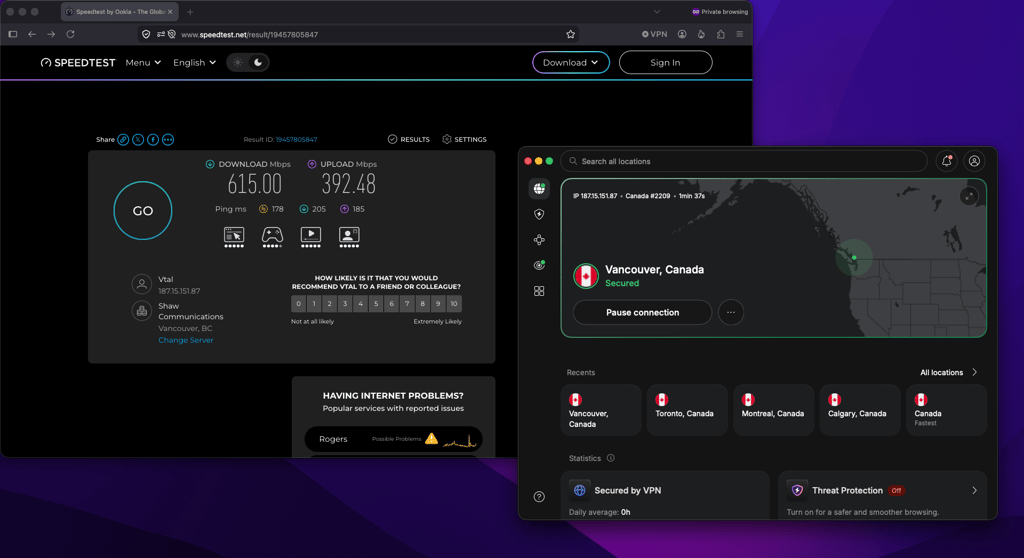Open VPN app notifications bell
Image resolution: width=1024 pixels, height=558 pixels.
pyautogui.click(x=946, y=161)
